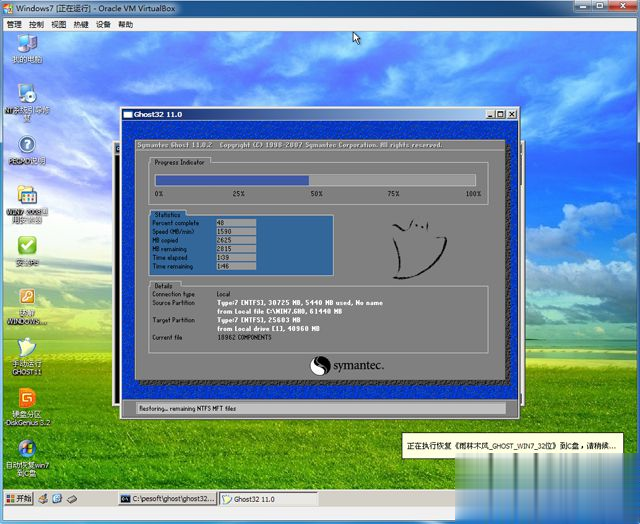The width and height of the screenshot is (640, 524).
Task: Click the Percent complete value 48
Action: pyautogui.click(x=236, y=223)
